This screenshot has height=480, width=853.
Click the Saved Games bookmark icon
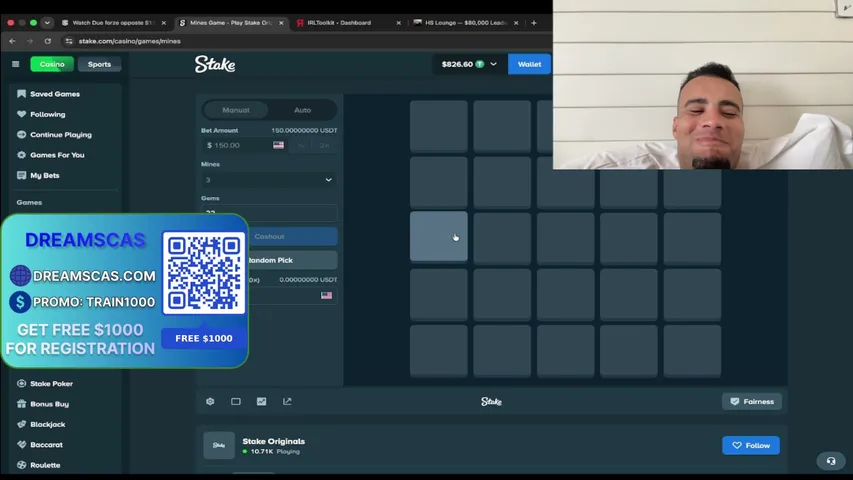point(21,94)
